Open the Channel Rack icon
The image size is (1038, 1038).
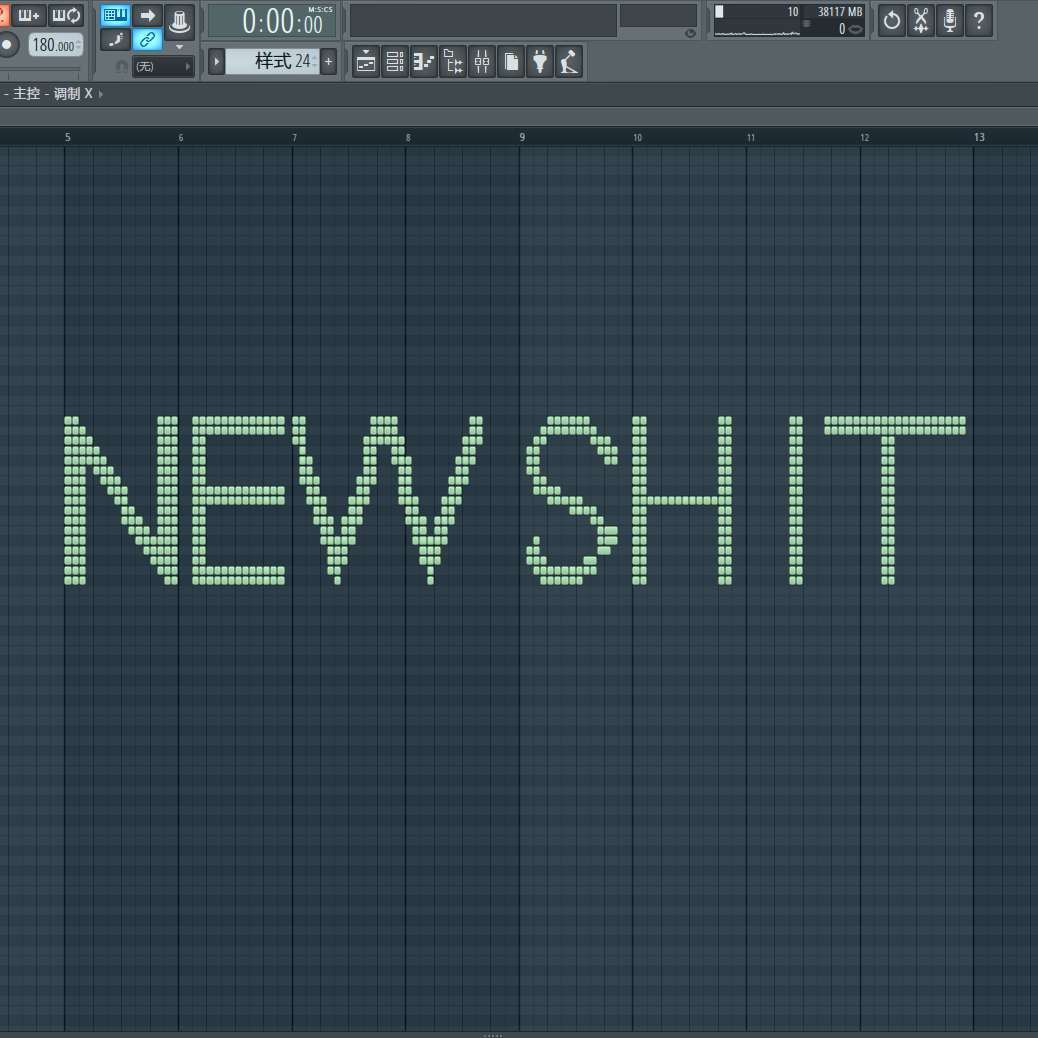[395, 62]
